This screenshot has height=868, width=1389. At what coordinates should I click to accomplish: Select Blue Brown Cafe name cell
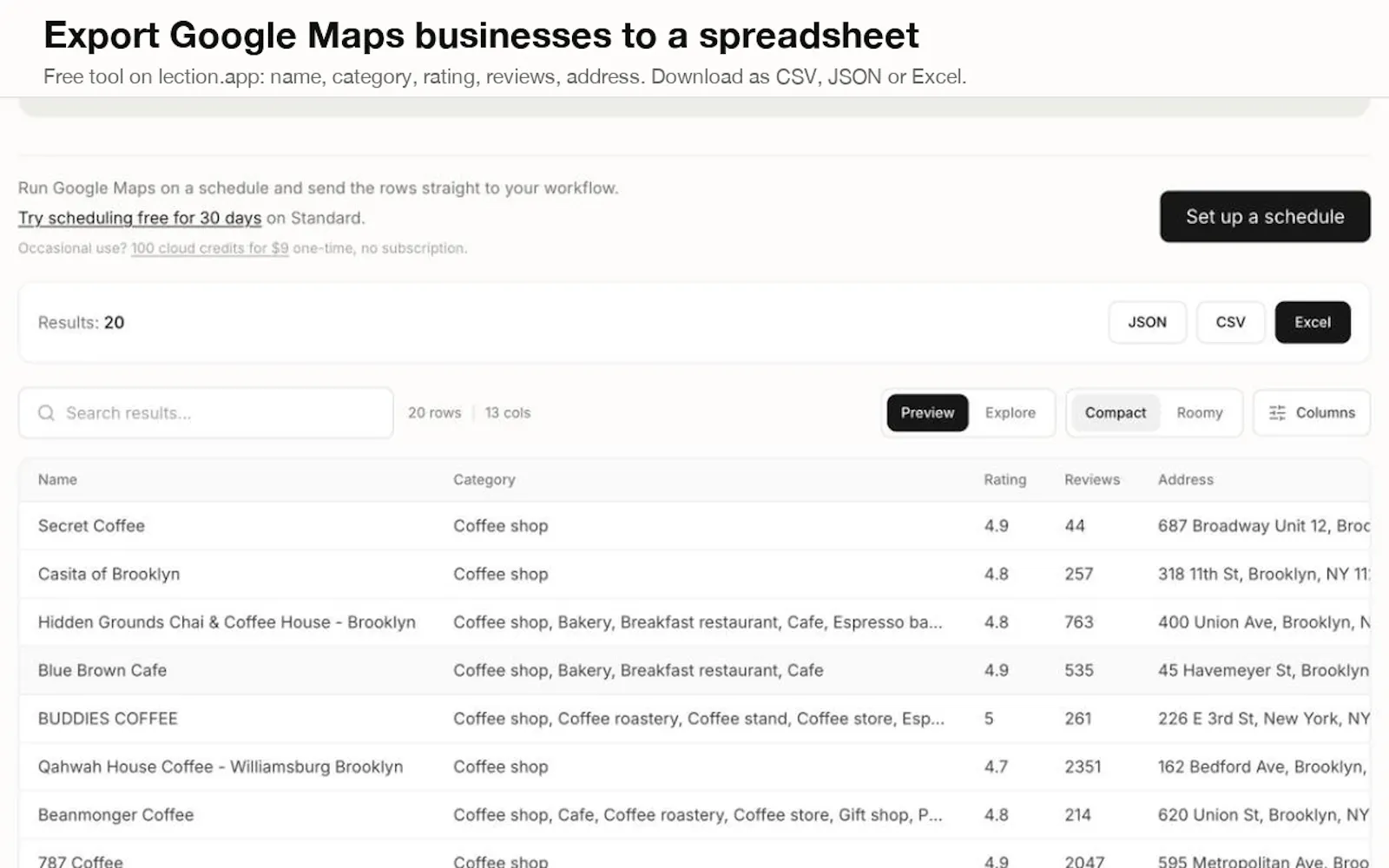pos(102,670)
